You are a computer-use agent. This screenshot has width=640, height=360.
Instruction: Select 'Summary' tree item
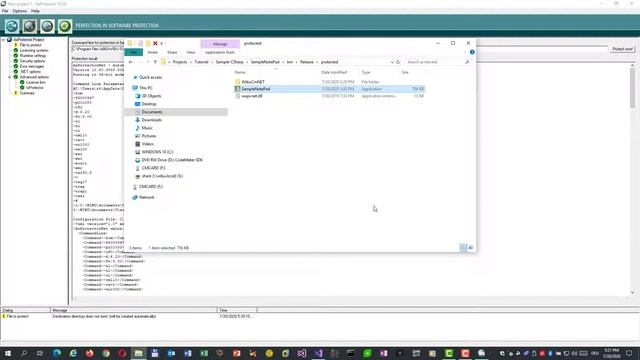[27, 93]
